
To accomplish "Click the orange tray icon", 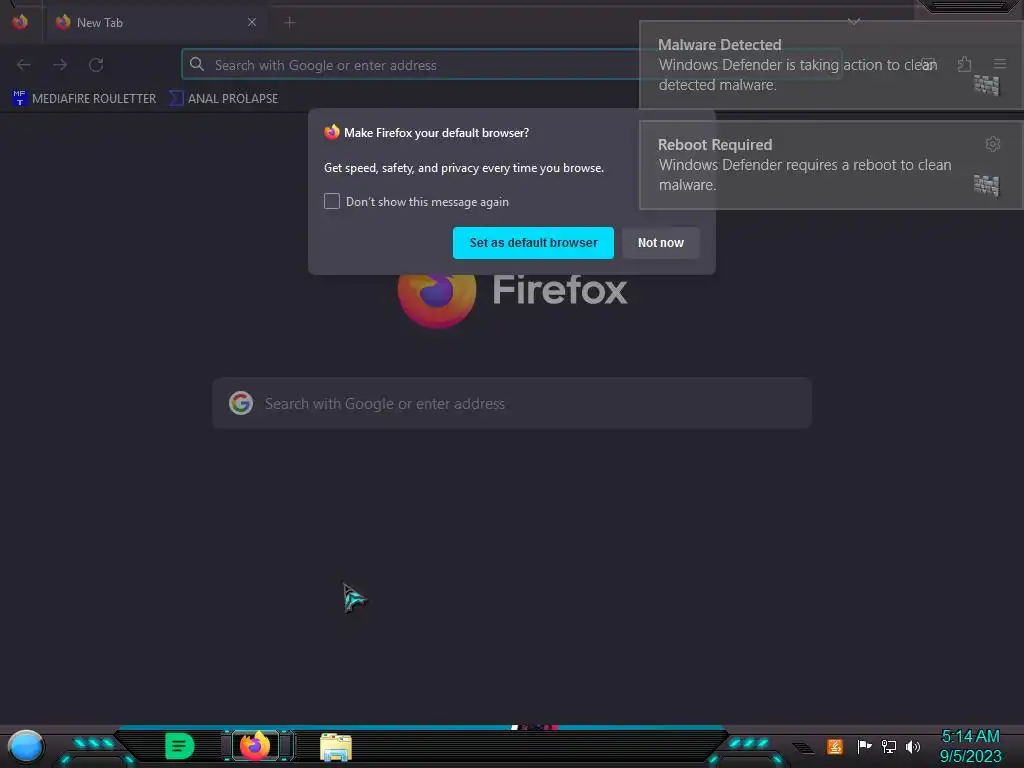I will click(x=835, y=746).
